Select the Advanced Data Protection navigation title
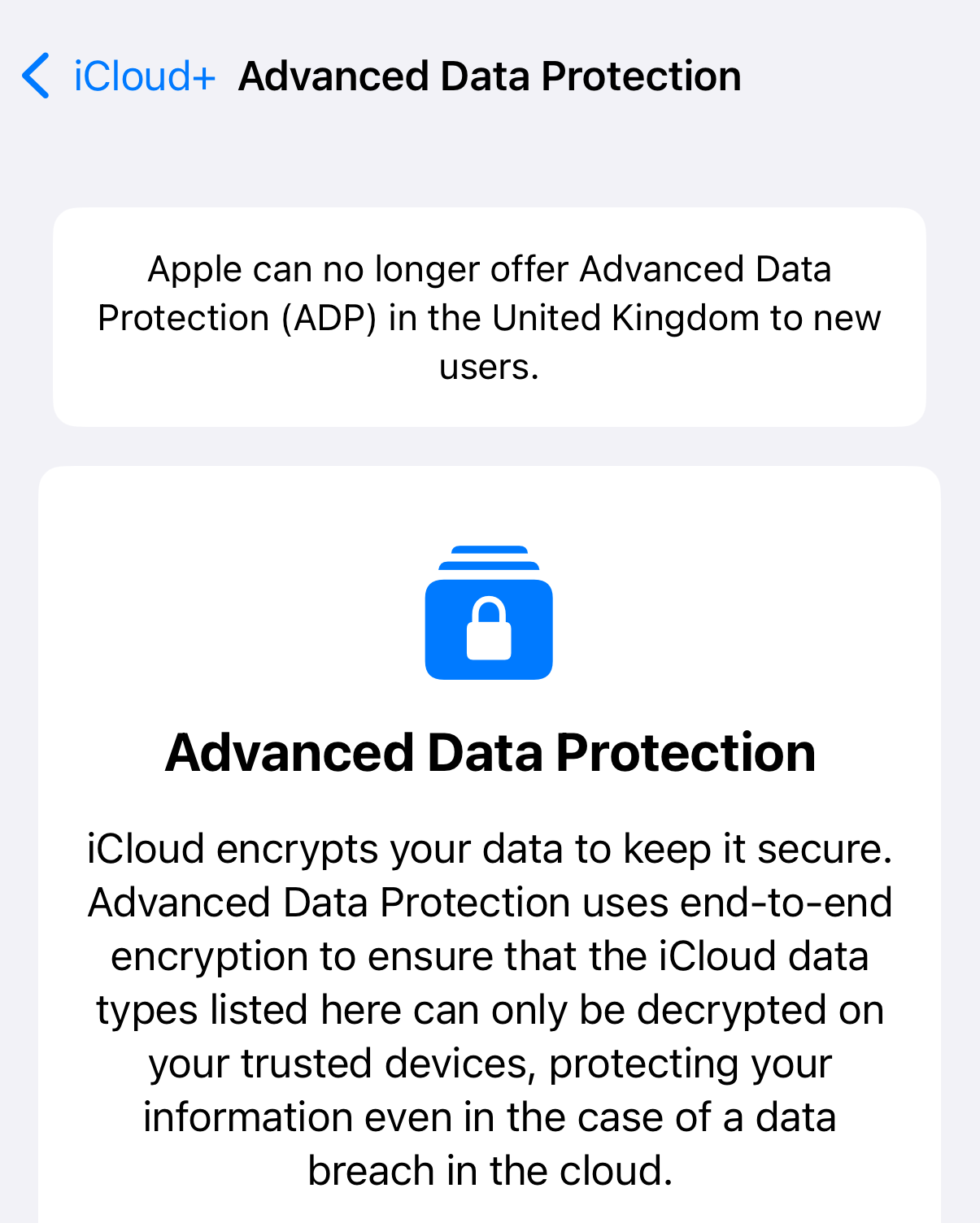This screenshot has width=980, height=1223. coord(490,75)
